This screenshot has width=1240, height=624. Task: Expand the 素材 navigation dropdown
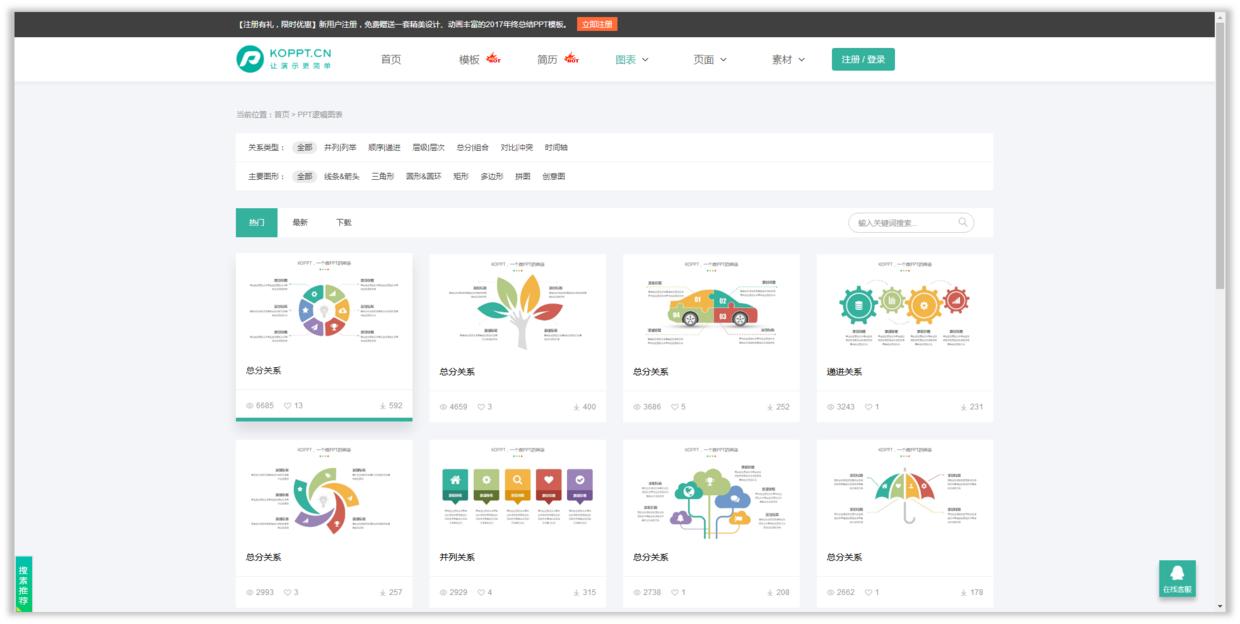[788, 59]
